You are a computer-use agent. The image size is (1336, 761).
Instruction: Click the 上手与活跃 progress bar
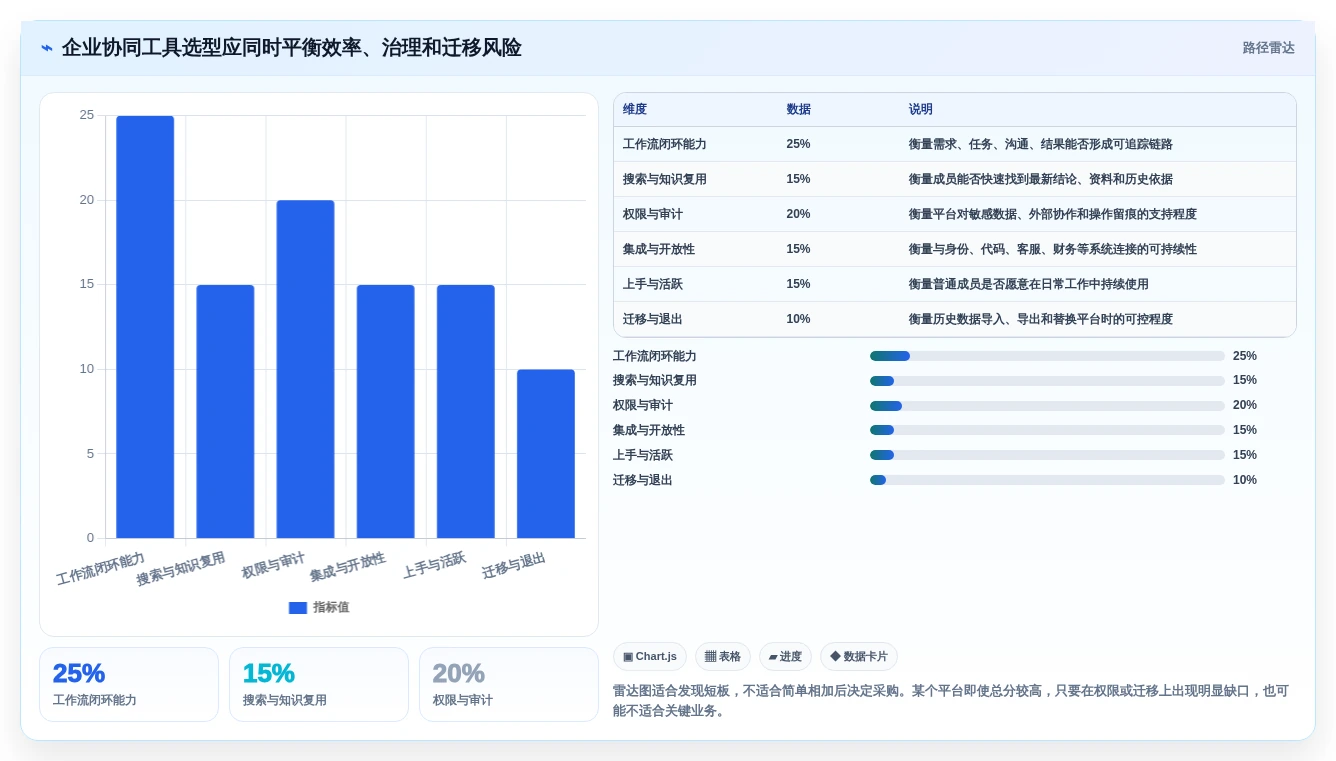tap(1047, 455)
